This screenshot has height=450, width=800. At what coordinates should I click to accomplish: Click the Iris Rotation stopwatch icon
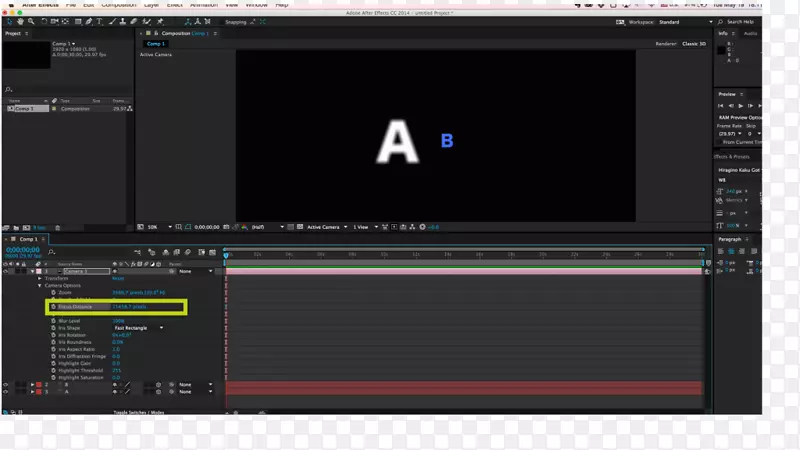click(x=53, y=335)
